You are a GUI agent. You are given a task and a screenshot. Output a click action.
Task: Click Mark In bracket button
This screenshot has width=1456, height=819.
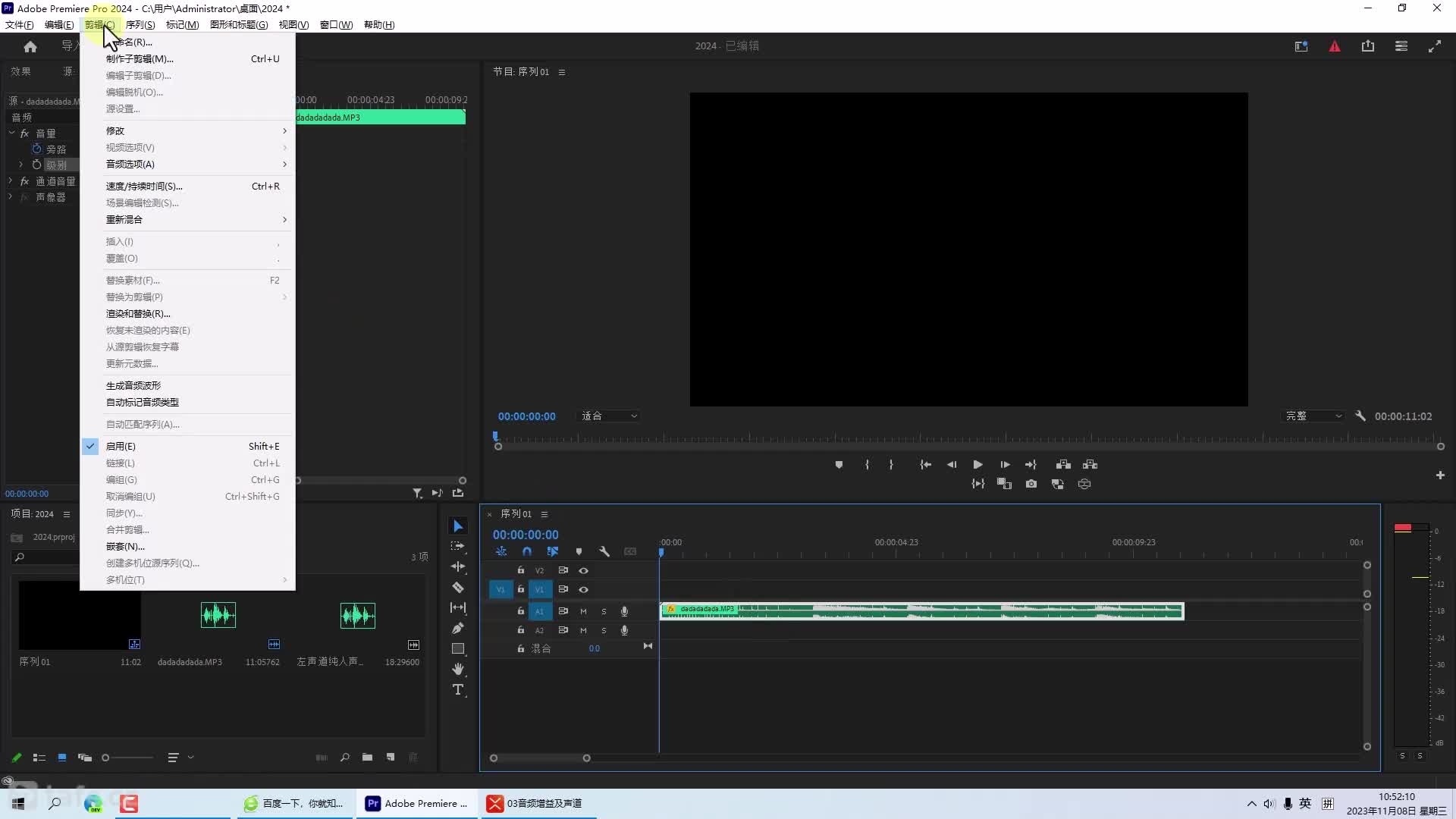pyautogui.click(x=867, y=465)
